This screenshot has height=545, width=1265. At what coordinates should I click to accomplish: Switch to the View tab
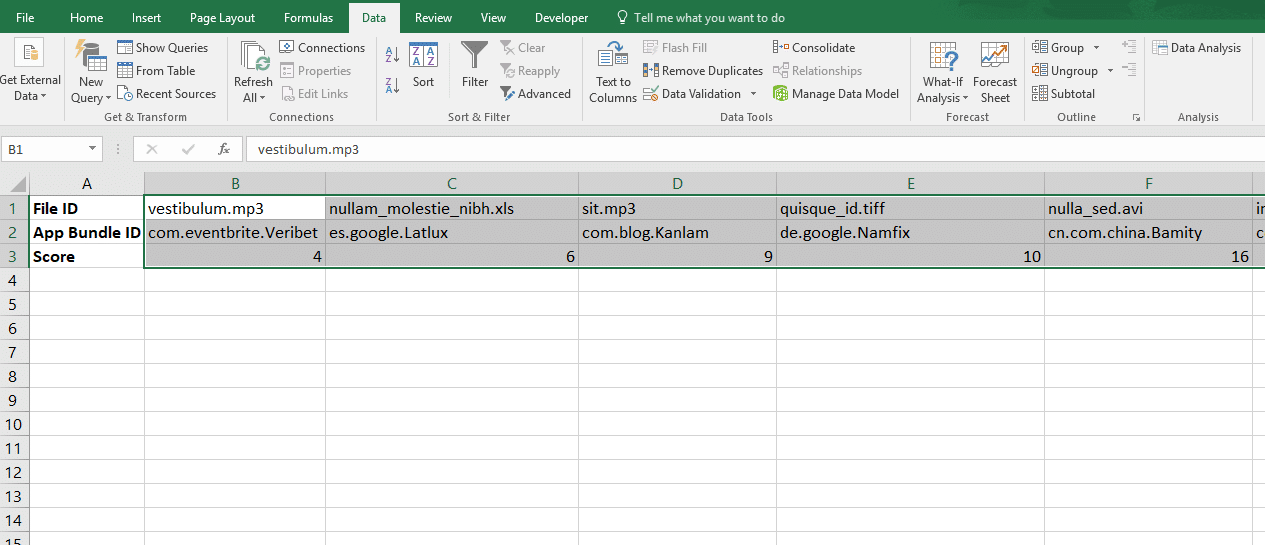pos(493,18)
